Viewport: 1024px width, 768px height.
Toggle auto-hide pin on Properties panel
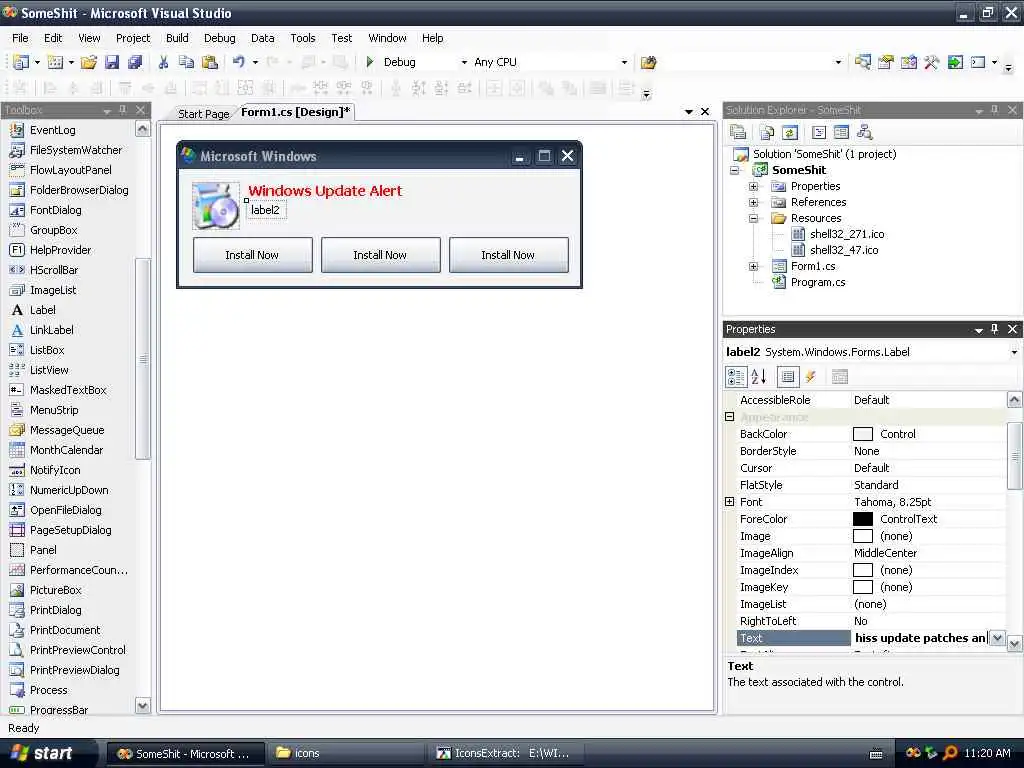tap(995, 329)
